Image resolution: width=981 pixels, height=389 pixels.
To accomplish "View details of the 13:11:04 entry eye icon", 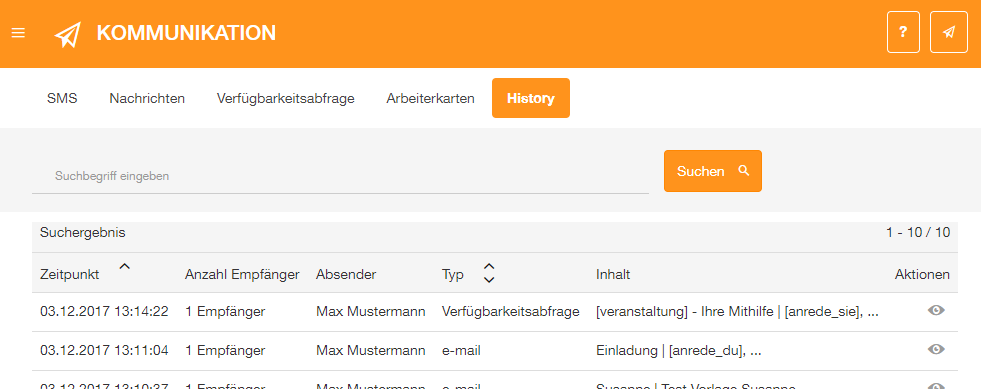I will pos(936,349).
